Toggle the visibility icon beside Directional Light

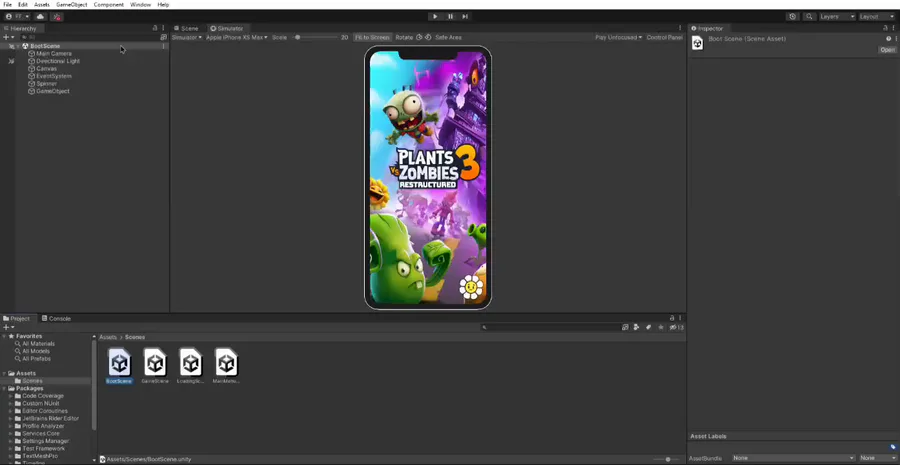11,61
